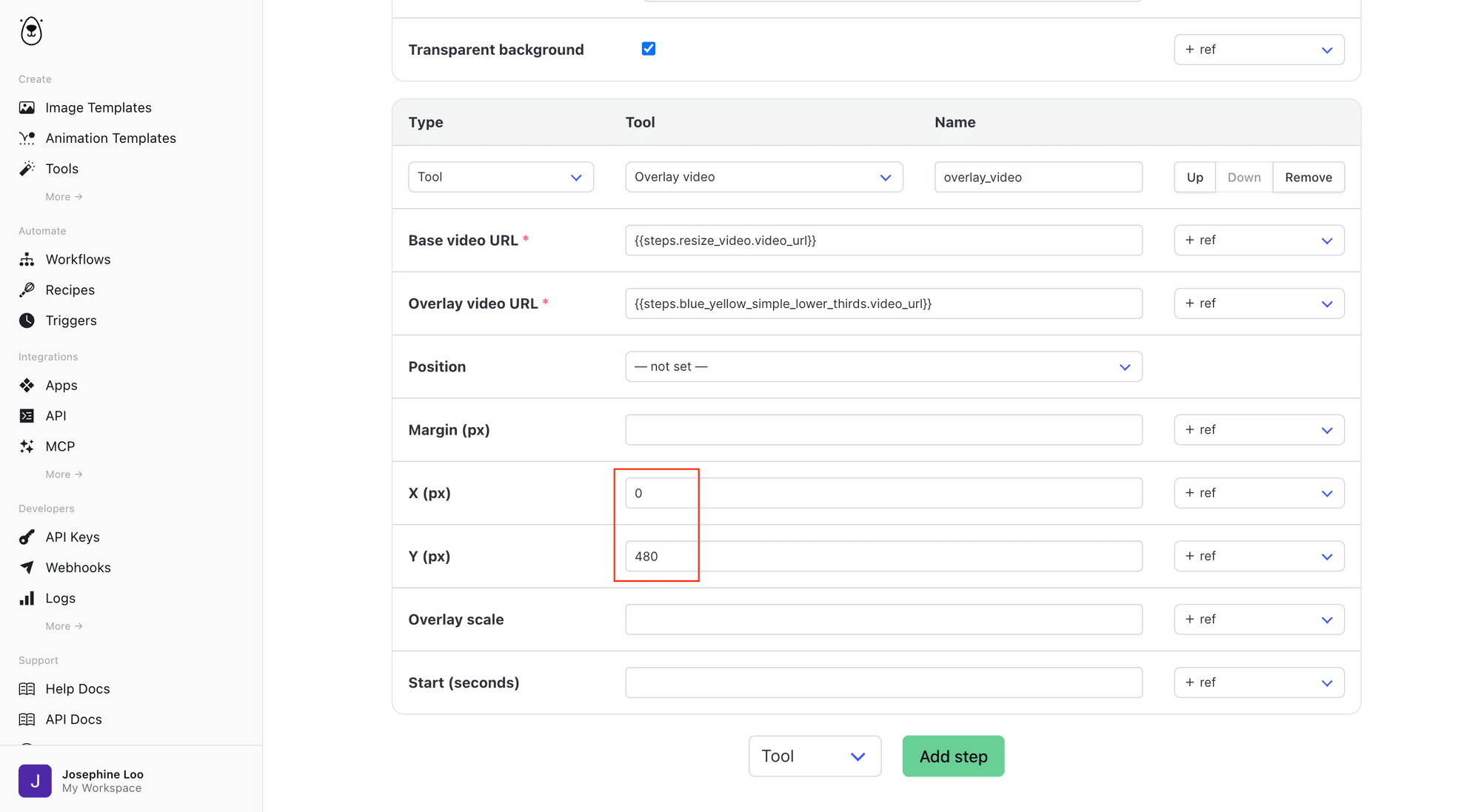Click the Tools wand icon
This screenshot has width=1481, height=812.
click(x=27, y=169)
